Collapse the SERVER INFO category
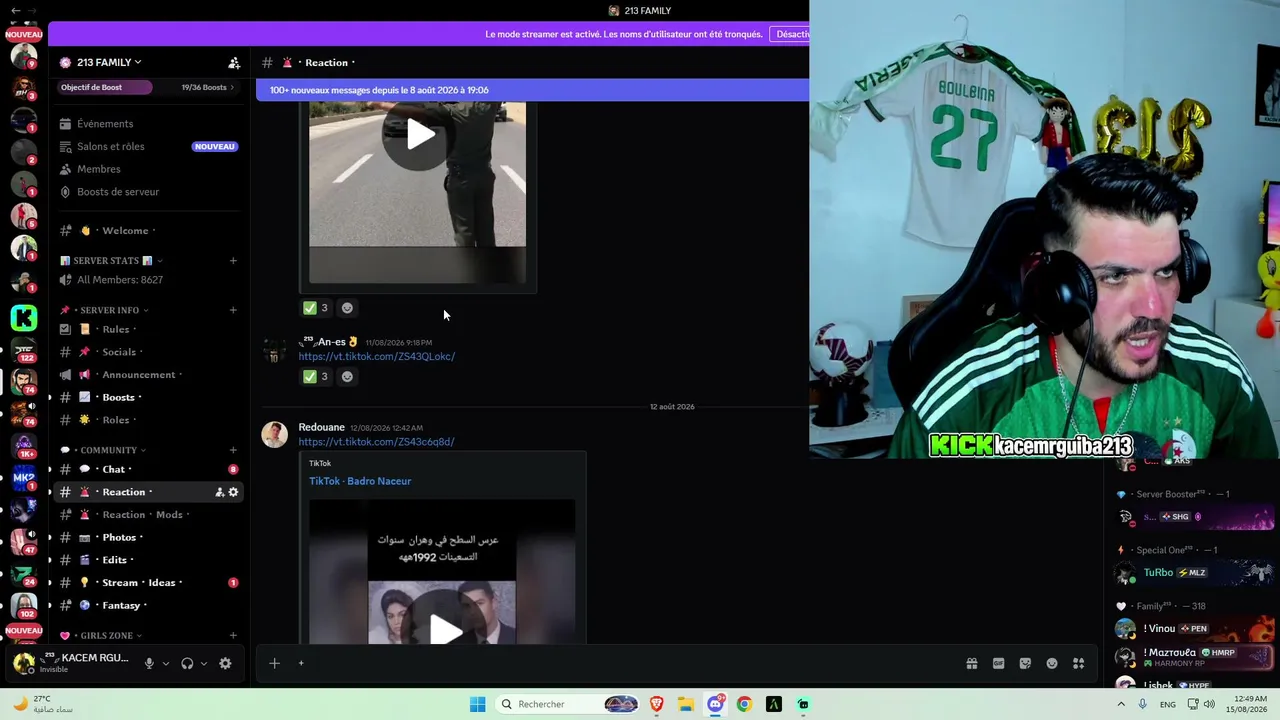Image resolution: width=1280 pixels, height=720 pixels. (110, 310)
